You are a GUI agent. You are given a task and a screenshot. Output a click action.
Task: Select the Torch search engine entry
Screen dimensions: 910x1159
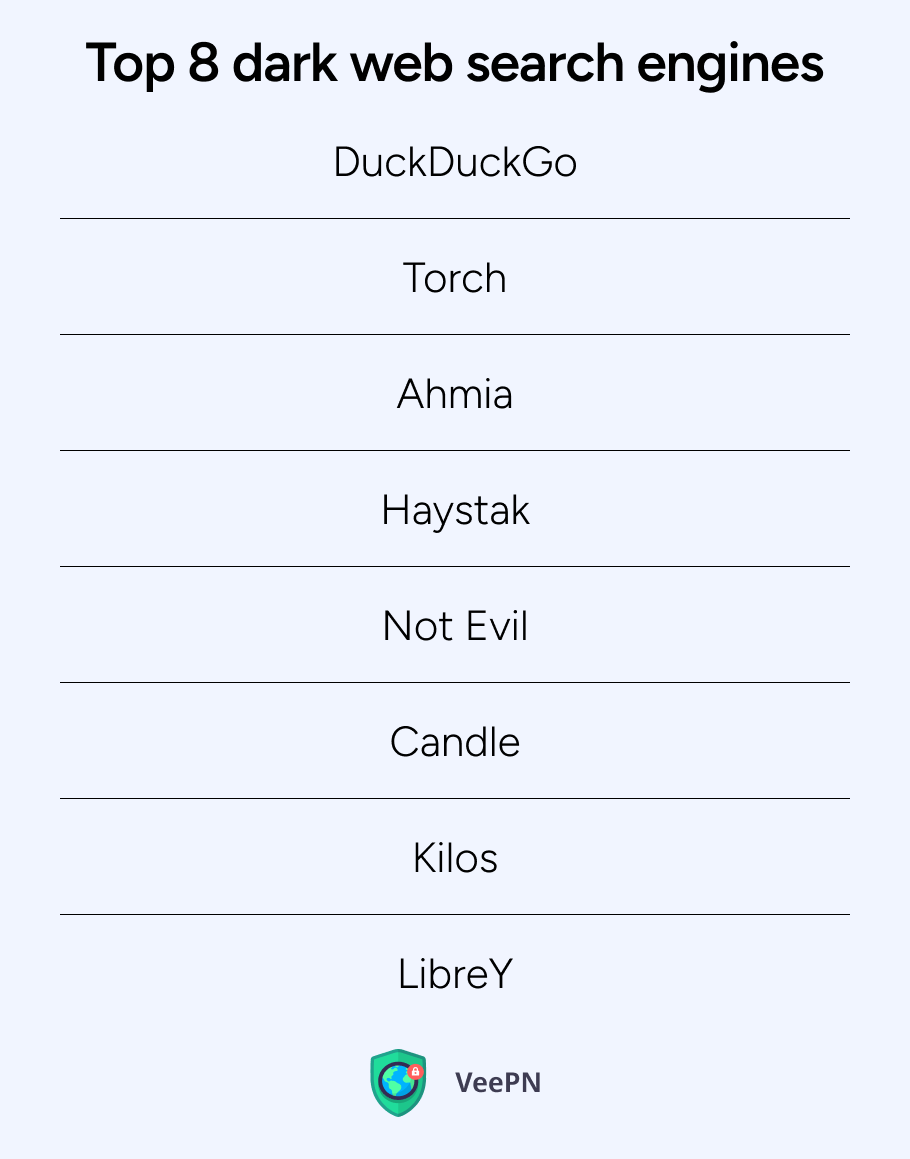click(x=455, y=278)
